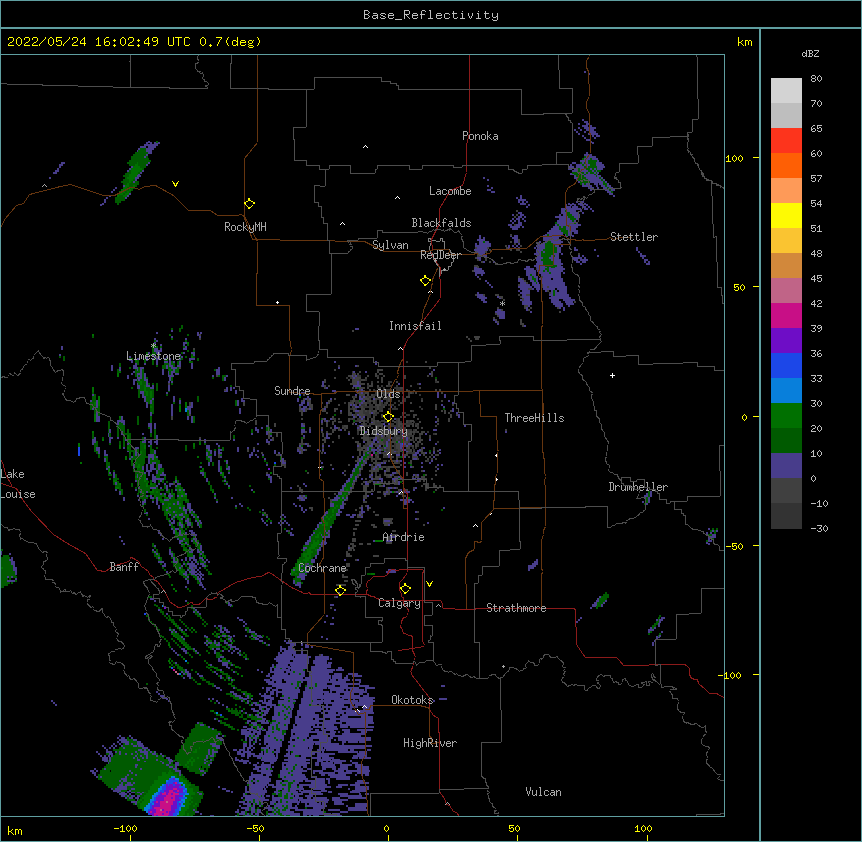
Task: Select the RockyMH label
Action: [245, 226]
